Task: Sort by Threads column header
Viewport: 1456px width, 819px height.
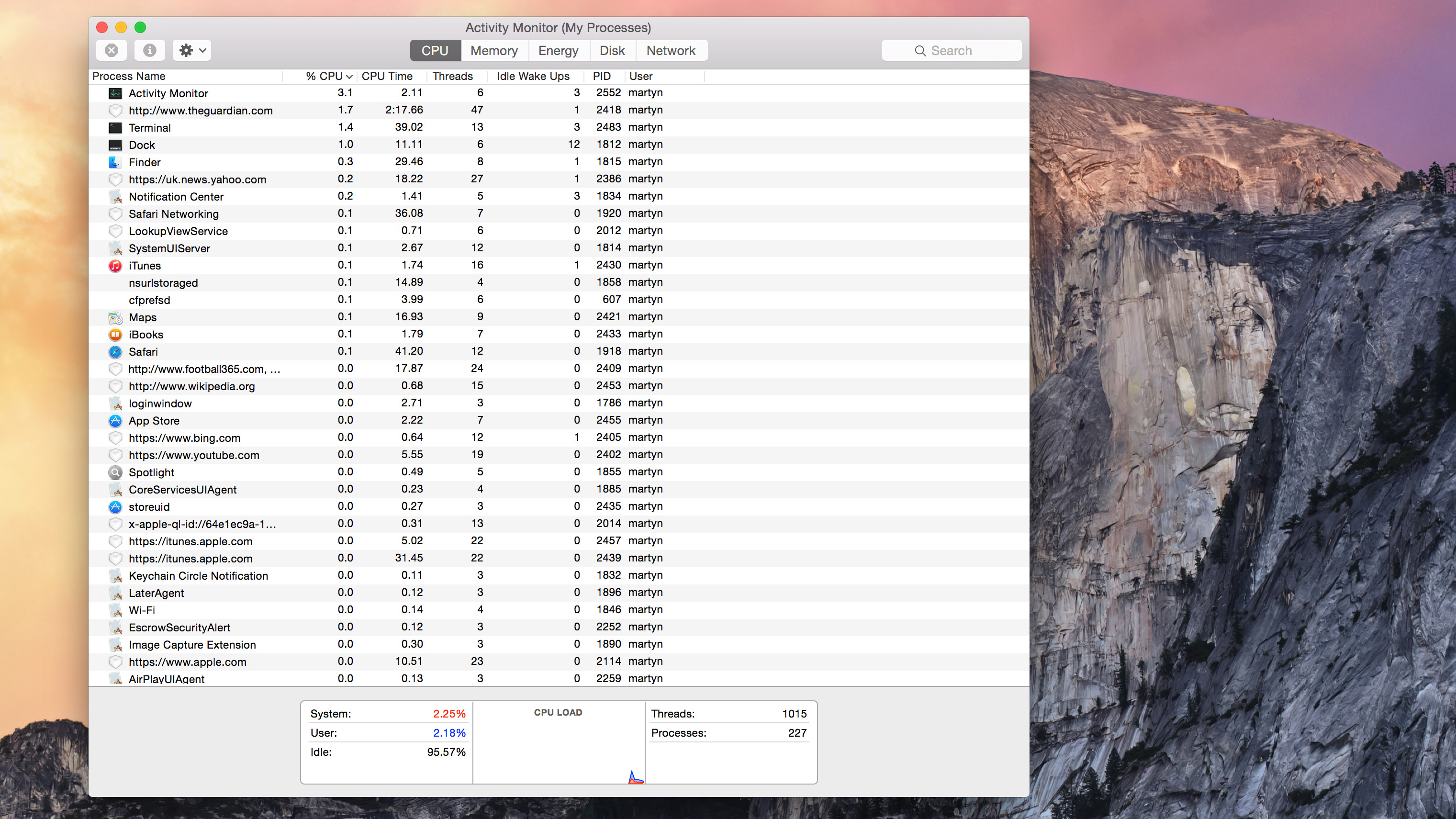Action: pos(457,76)
